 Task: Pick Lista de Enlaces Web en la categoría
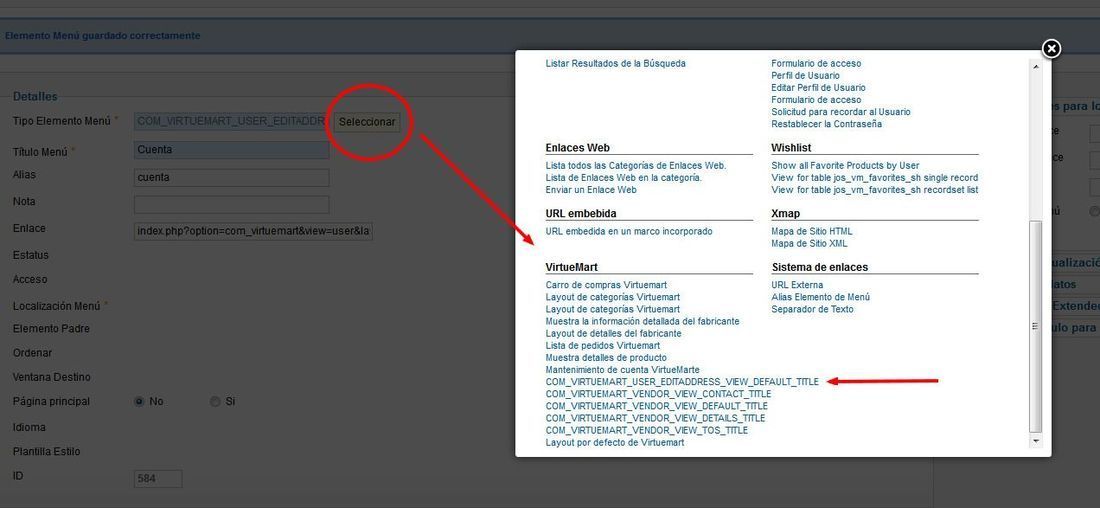point(624,178)
